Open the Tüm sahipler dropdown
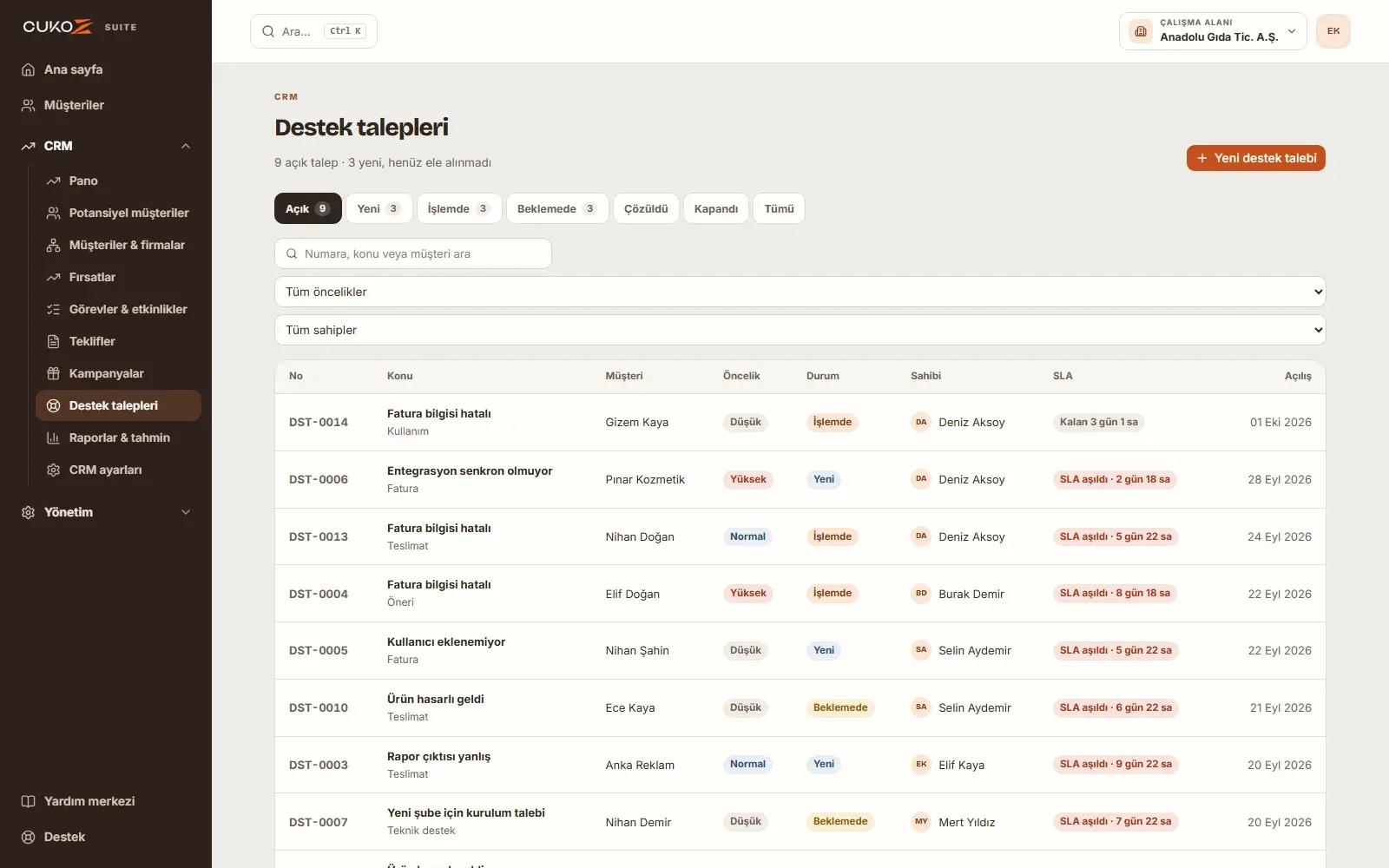The image size is (1389, 868). tap(800, 330)
